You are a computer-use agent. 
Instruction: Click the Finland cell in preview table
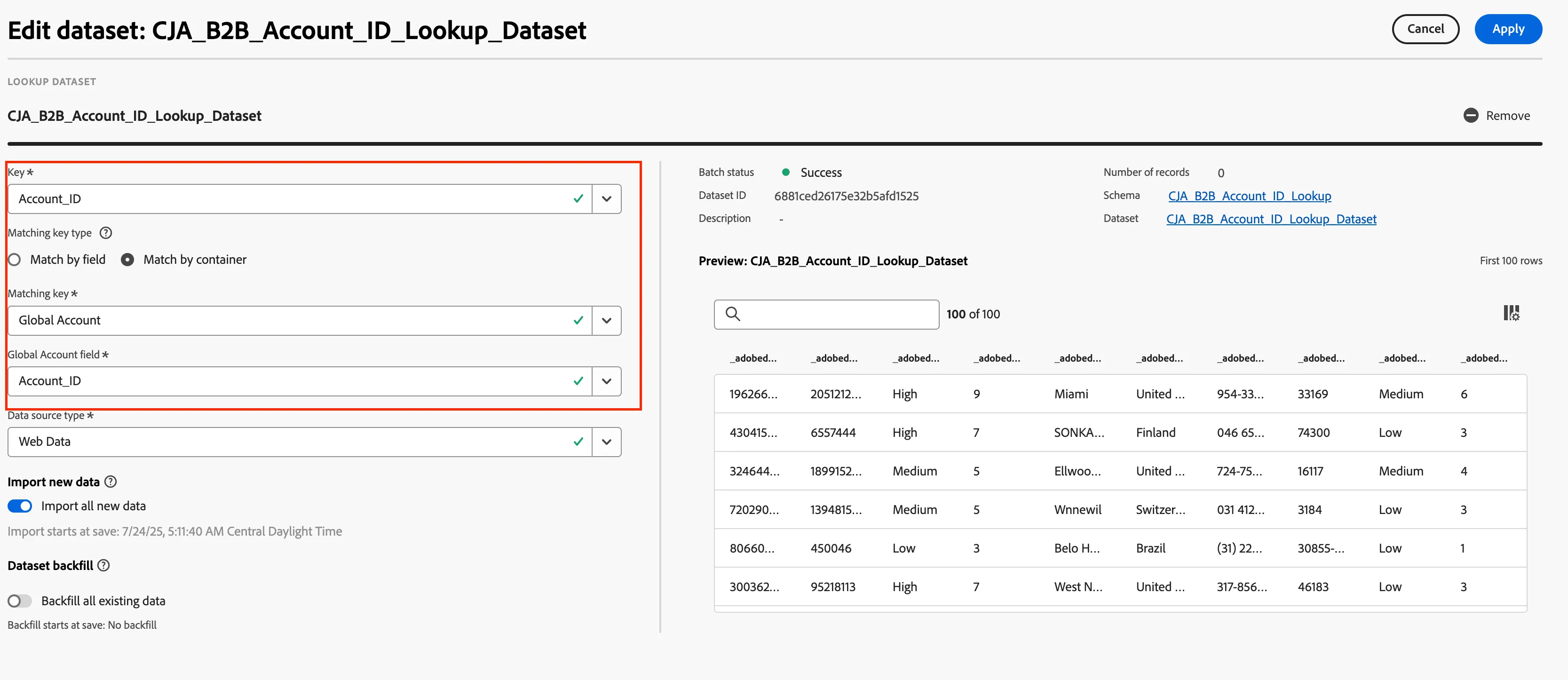(x=1155, y=433)
